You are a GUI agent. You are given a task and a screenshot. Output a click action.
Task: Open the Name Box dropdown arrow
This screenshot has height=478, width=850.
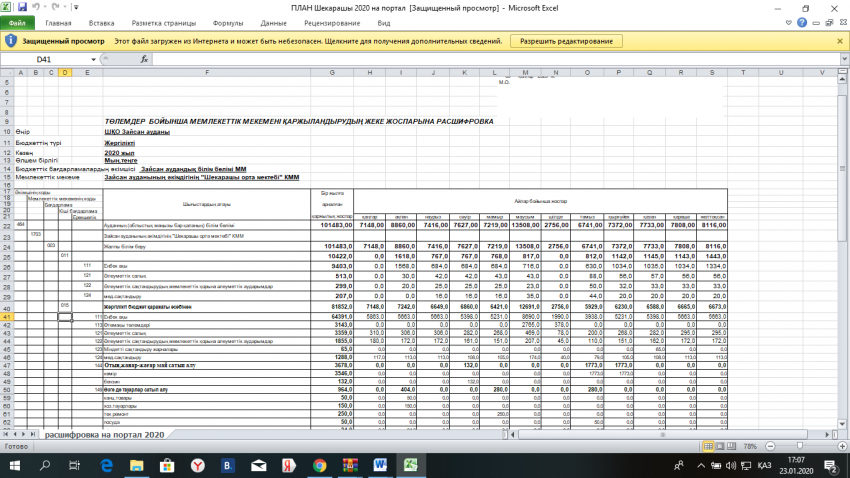93,60
